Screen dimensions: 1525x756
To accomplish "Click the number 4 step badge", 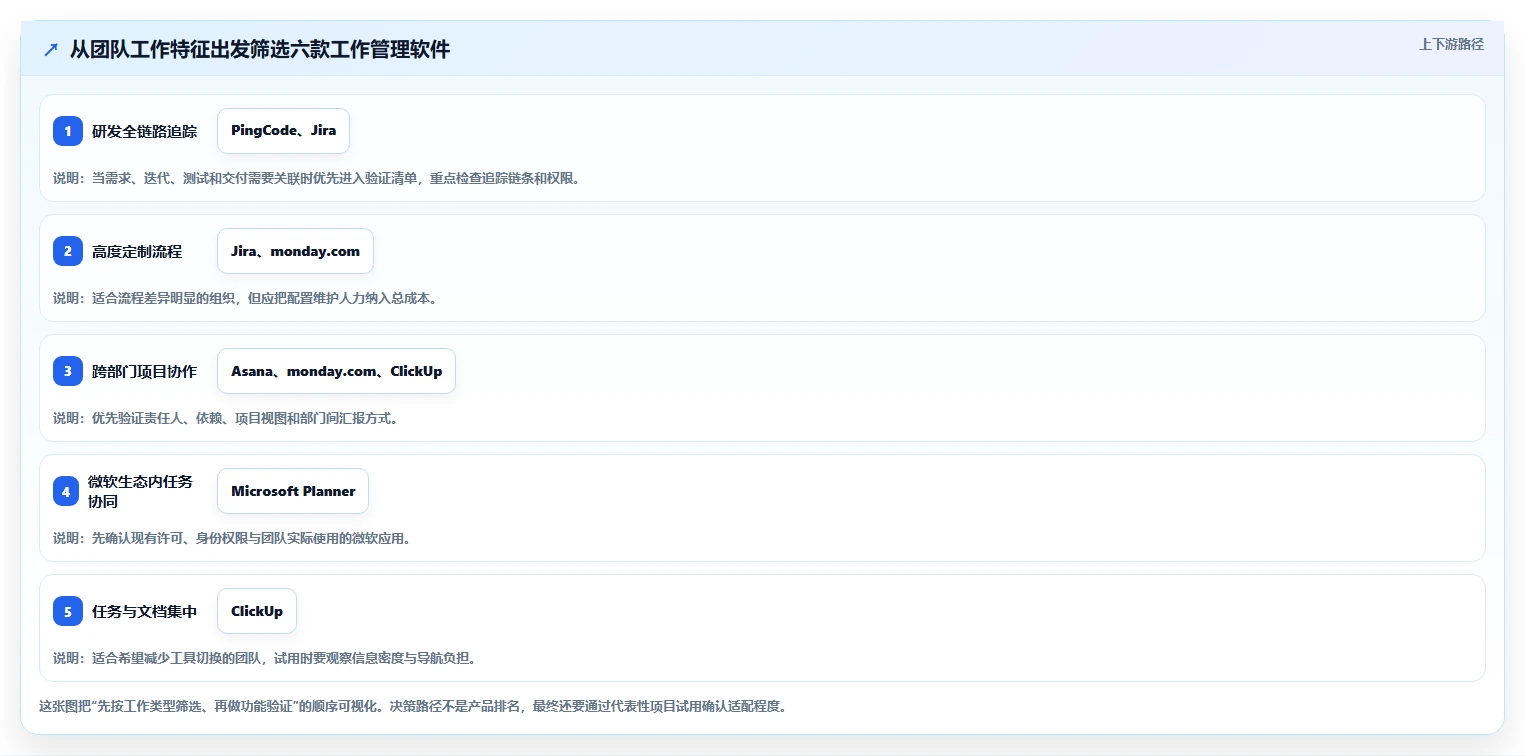I will click(x=66, y=491).
